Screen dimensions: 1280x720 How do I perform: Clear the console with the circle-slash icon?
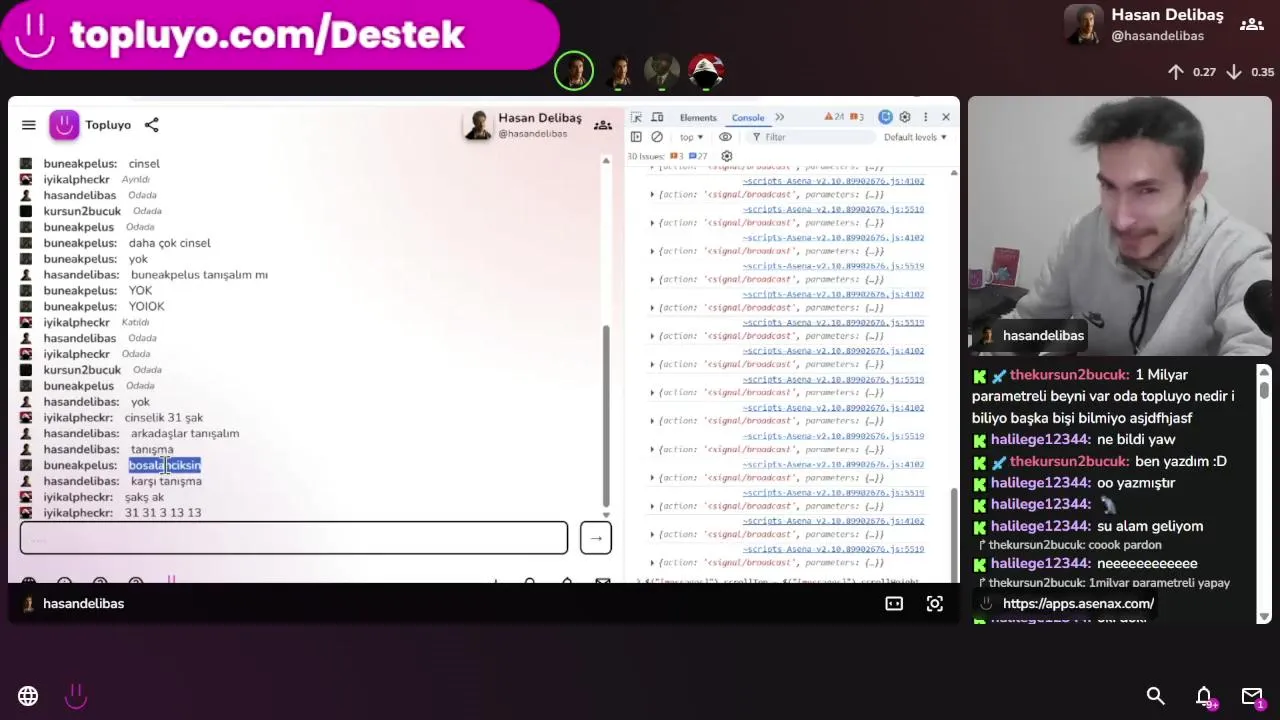657,137
